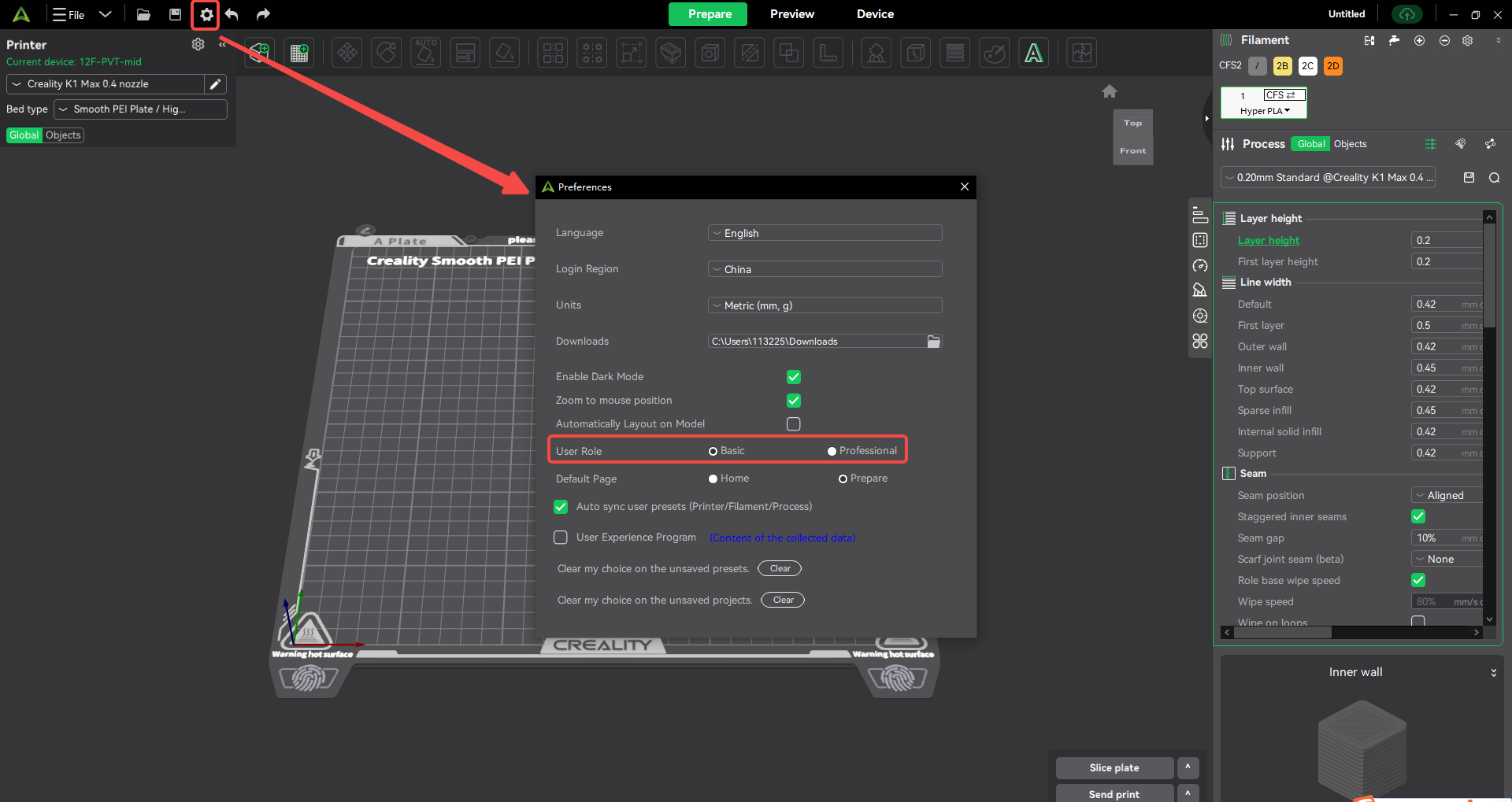Toggle Auto sync user presets checkbox

tap(561, 507)
